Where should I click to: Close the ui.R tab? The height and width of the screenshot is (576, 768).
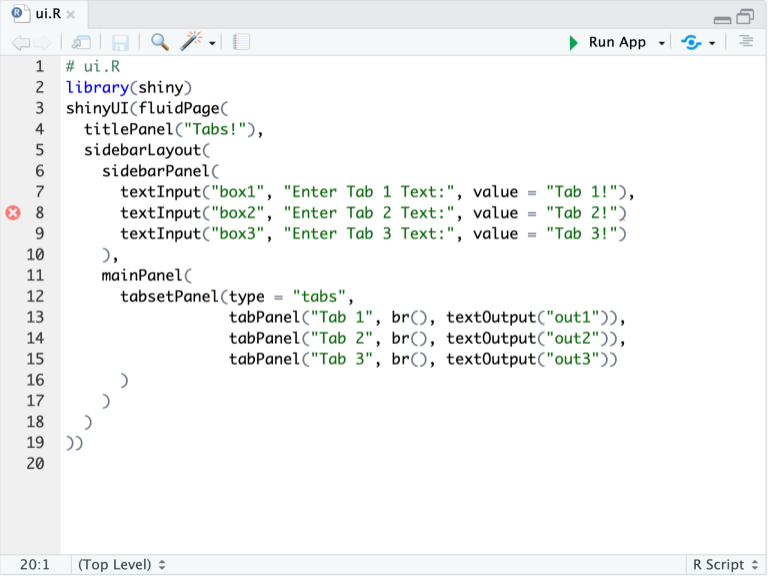71,15
